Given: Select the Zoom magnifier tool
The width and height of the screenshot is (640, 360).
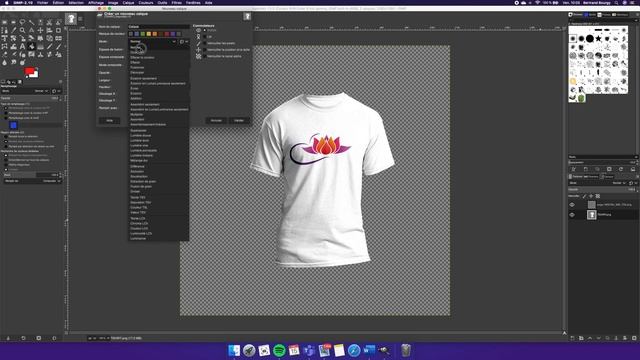Looking at the screenshot, I should click(22, 30).
